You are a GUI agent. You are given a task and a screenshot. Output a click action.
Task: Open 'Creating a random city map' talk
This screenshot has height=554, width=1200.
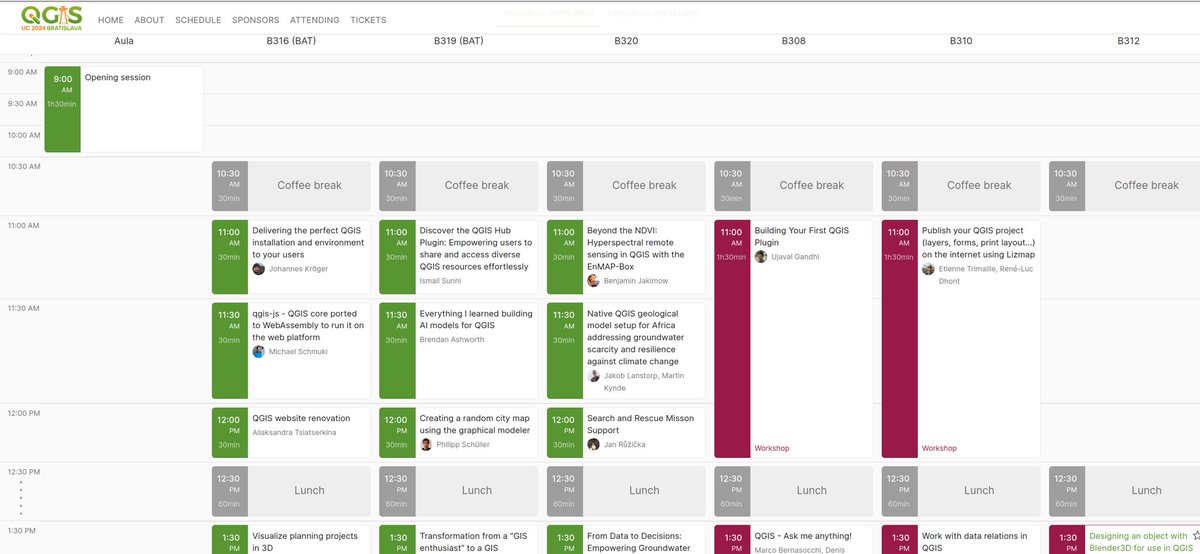[x=458, y=431]
